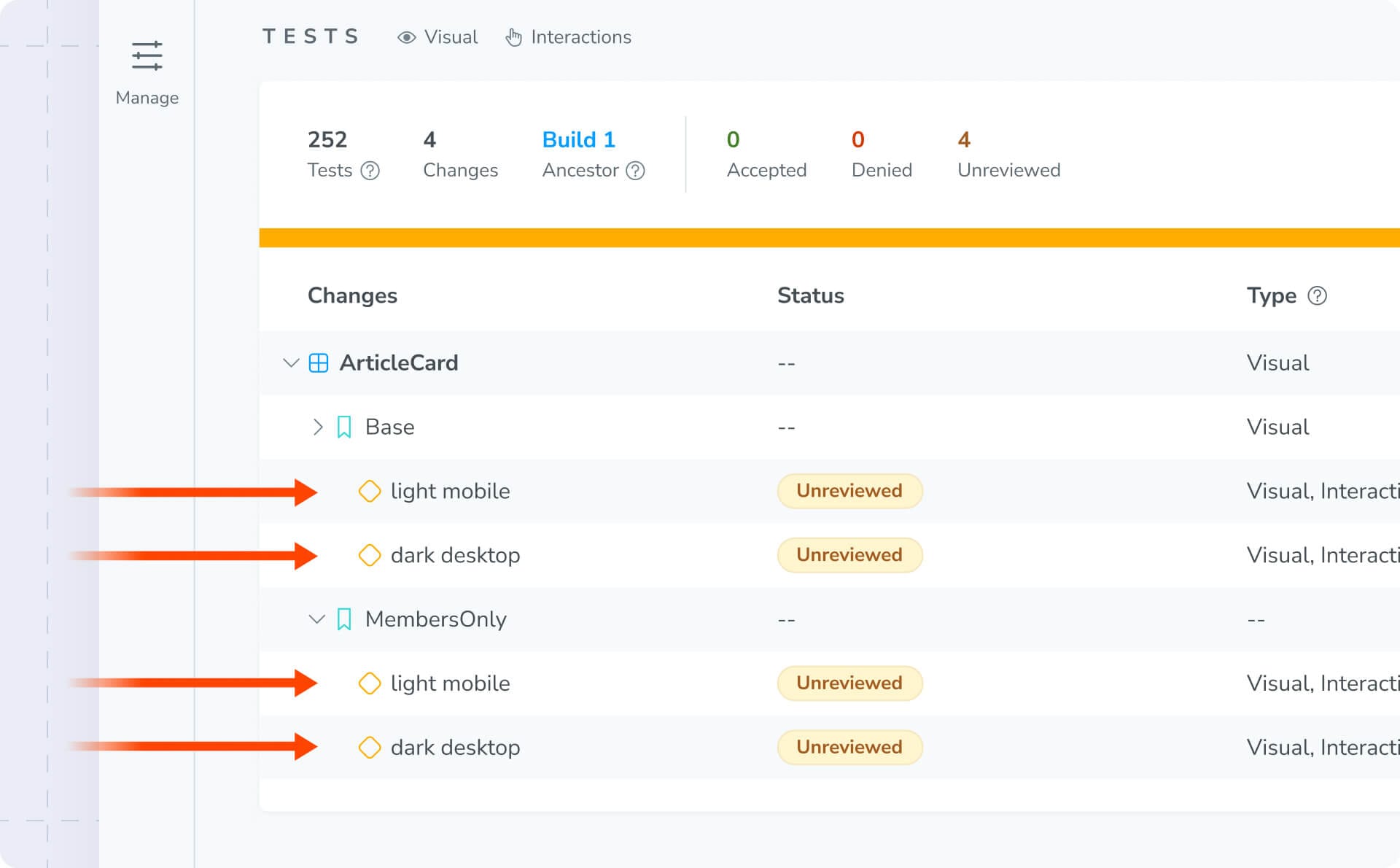Click the help icon beside Ancestor
This screenshot has width=1400, height=868.
coord(636,171)
